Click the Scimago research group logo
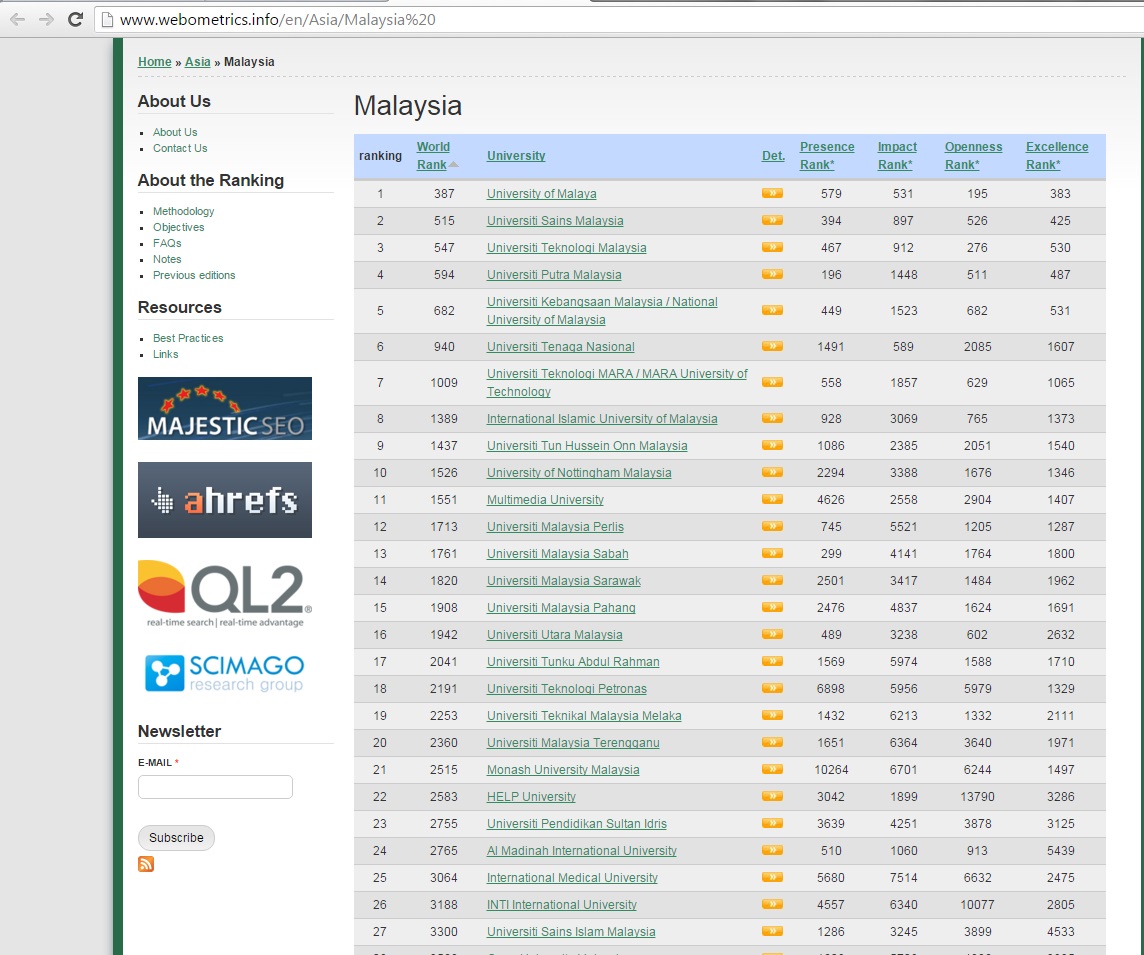This screenshot has width=1144, height=955. point(225,673)
